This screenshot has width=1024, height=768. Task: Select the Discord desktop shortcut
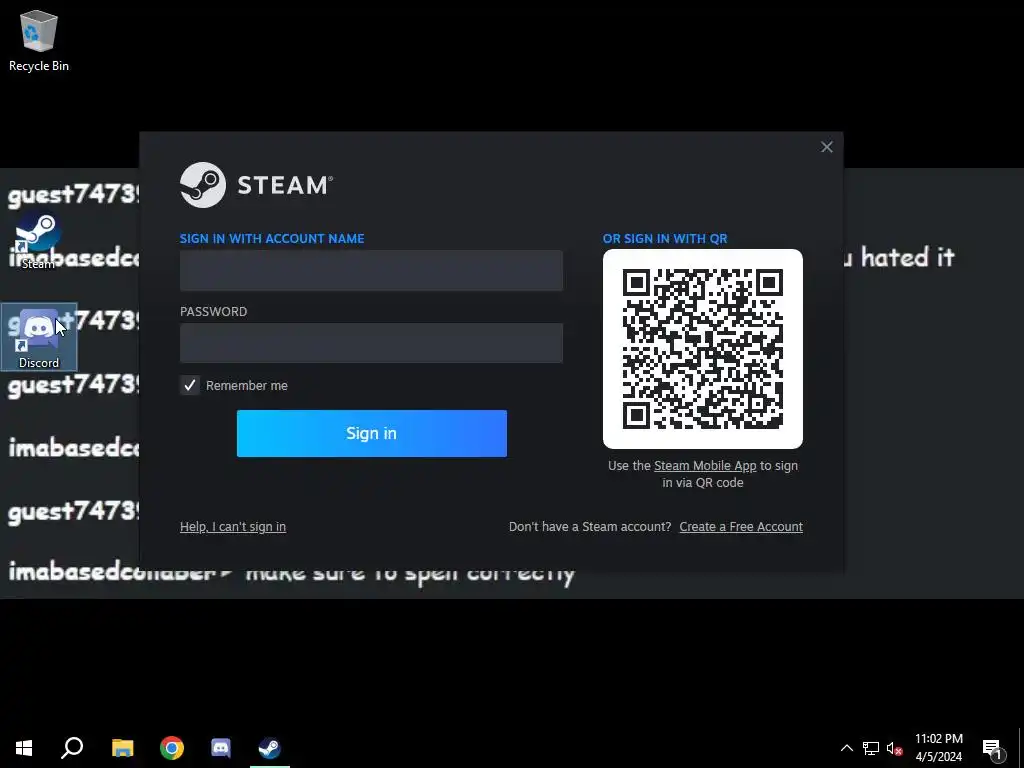click(39, 337)
